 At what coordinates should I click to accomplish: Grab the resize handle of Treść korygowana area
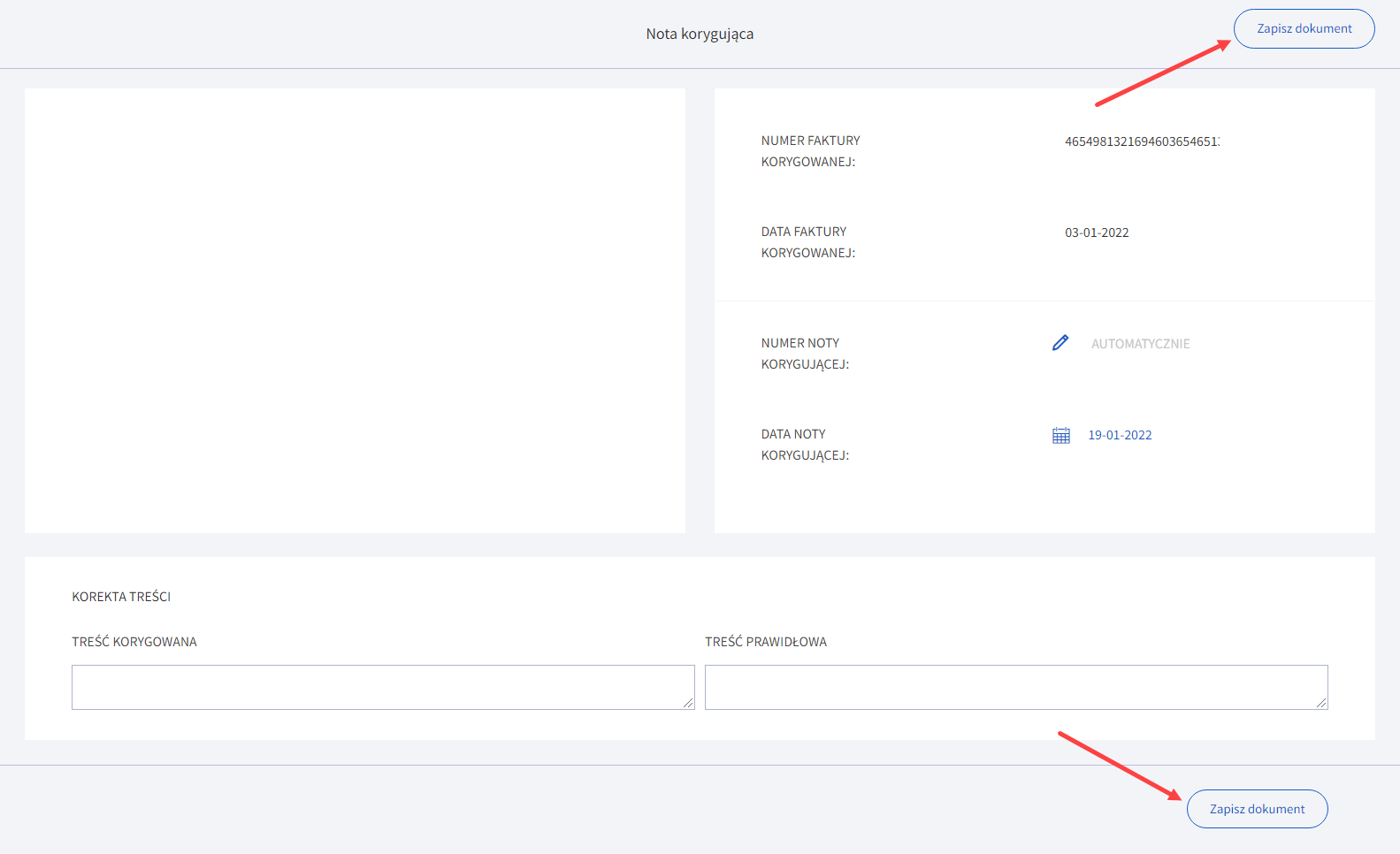coord(688,703)
